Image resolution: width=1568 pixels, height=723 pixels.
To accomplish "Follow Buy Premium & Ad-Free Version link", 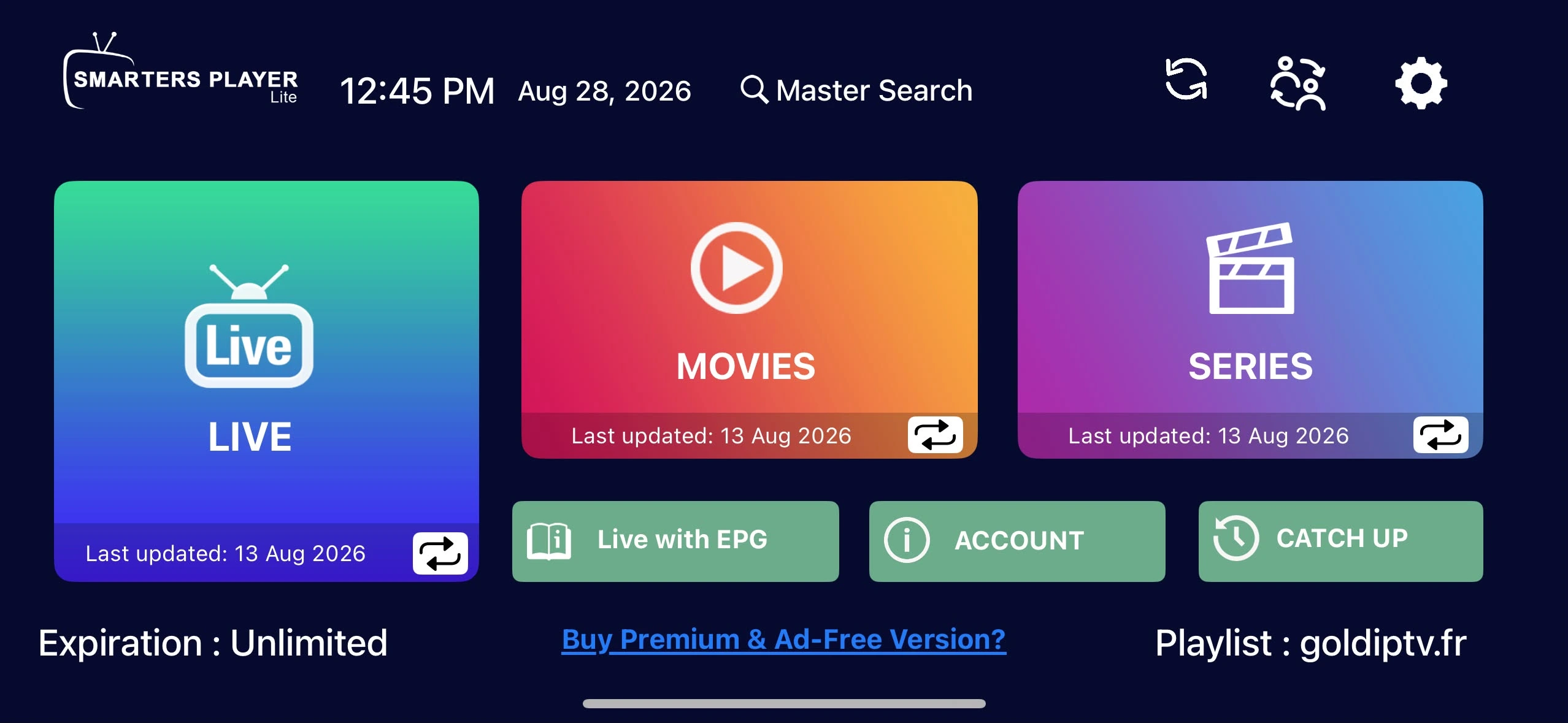I will (x=783, y=640).
